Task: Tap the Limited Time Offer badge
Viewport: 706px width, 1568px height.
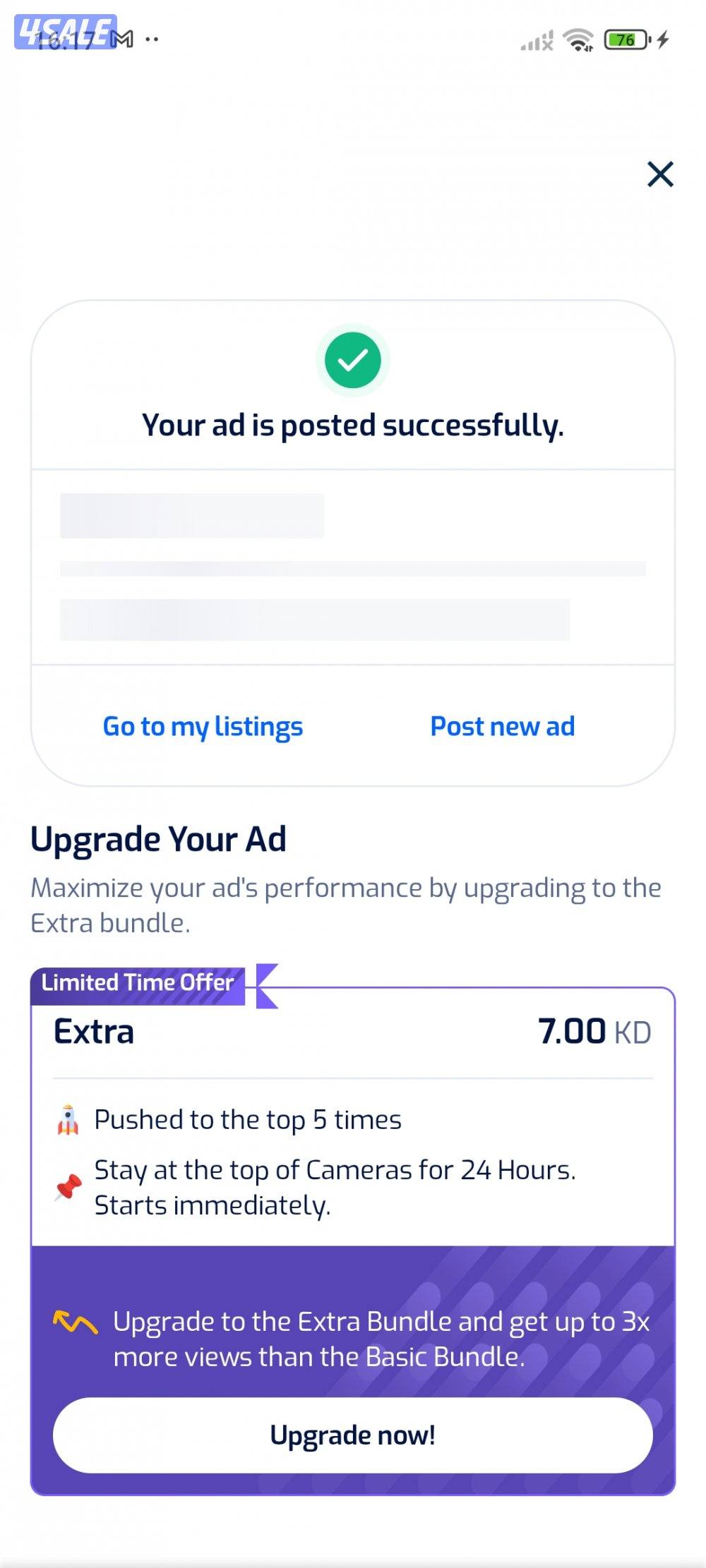Action: click(138, 983)
